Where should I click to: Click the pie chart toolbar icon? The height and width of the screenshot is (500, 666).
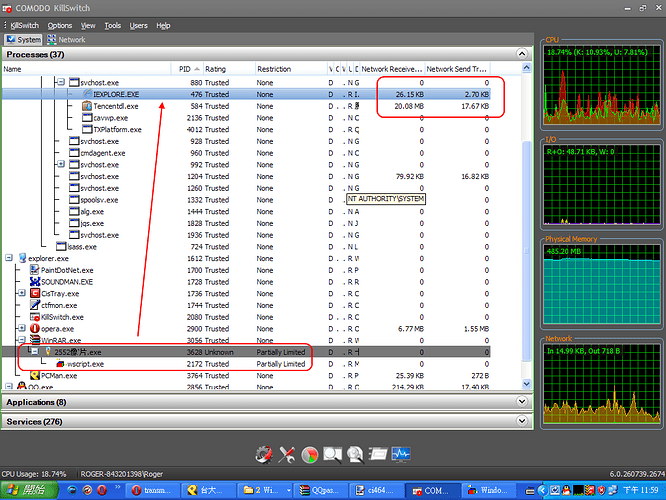pyautogui.click(x=310, y=455)
